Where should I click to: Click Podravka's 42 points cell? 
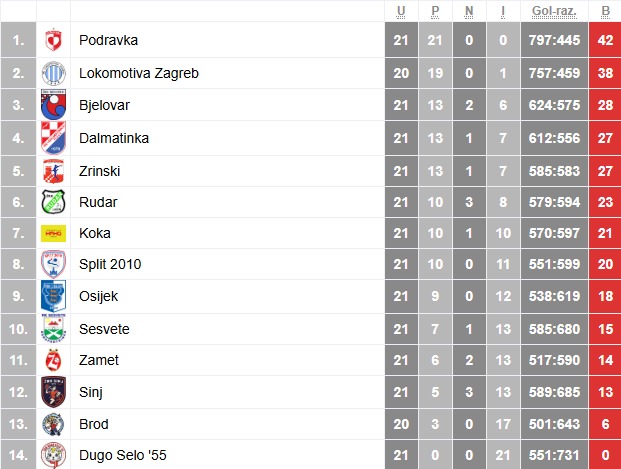point(605,41)
